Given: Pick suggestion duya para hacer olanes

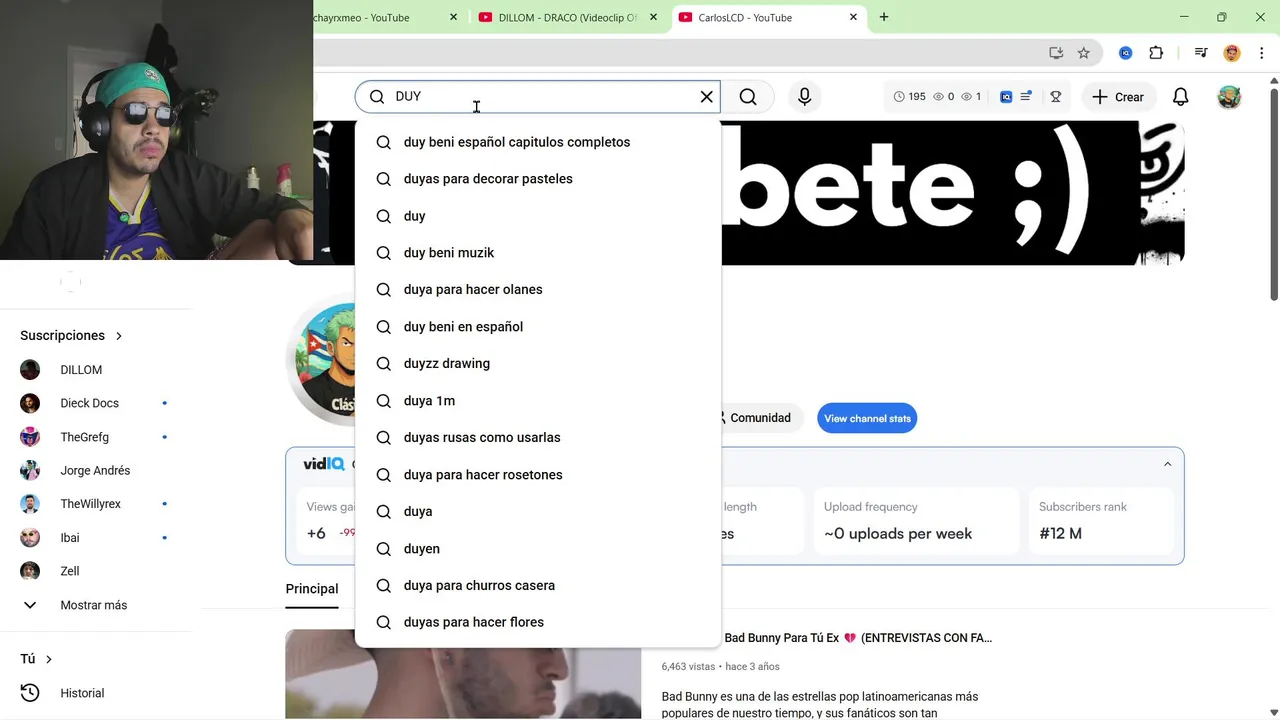Looking at the screenshot, I should [538, 290].
